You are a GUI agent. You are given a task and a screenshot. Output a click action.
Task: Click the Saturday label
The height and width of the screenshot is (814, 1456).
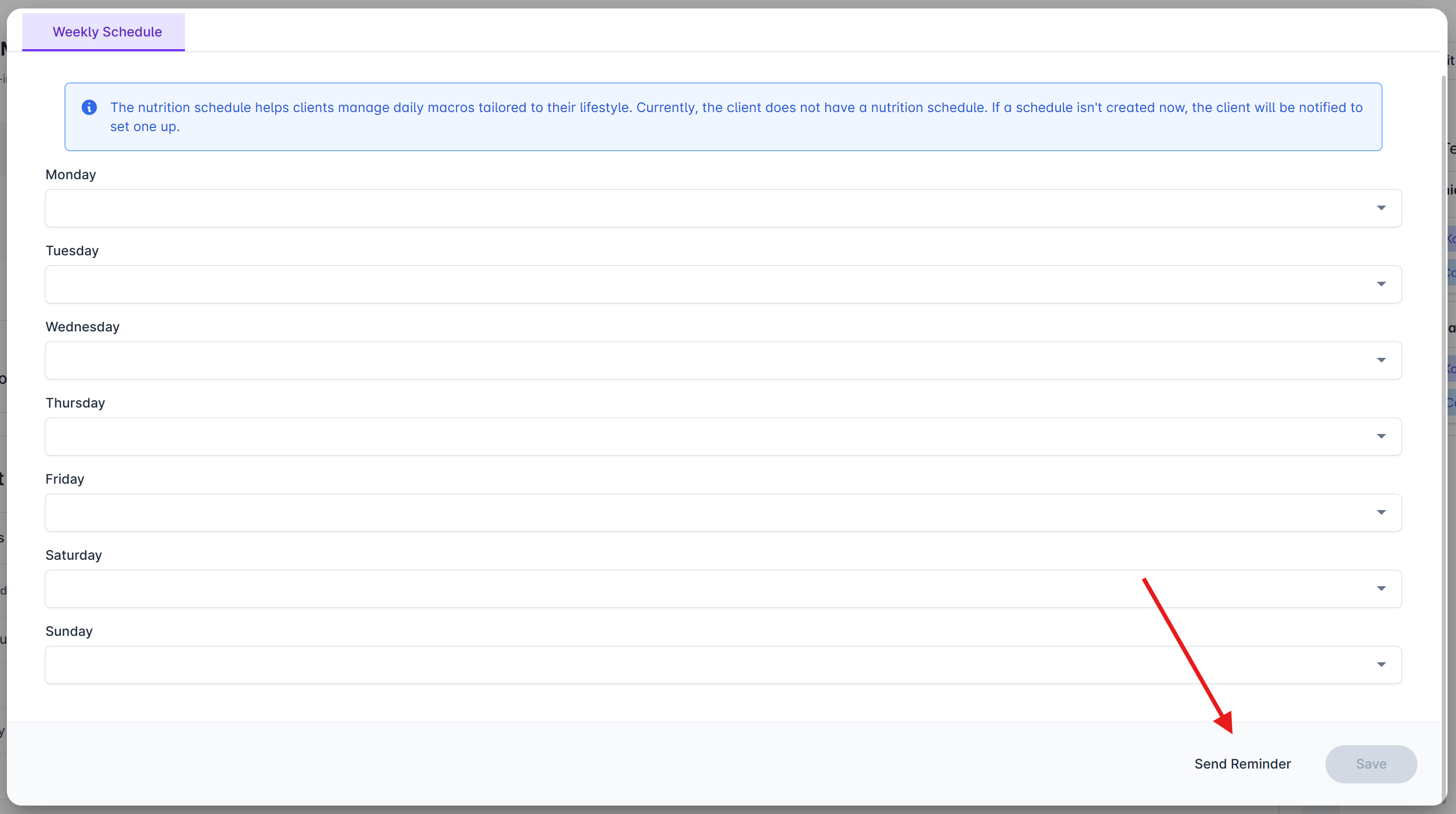73,556
